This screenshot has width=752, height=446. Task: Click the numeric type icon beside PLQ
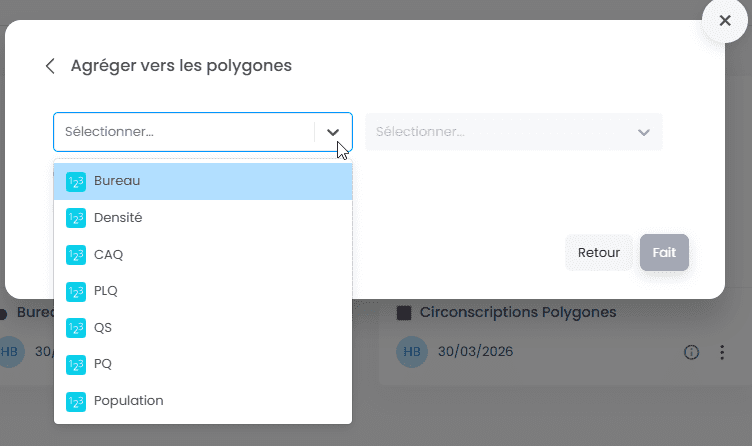tap(76, 292)
